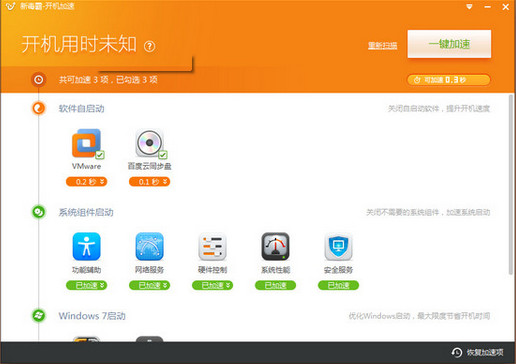This screenshot has width=516, height=364.
Task: Open the 硬件控制 icon
Action: [212, 246]
